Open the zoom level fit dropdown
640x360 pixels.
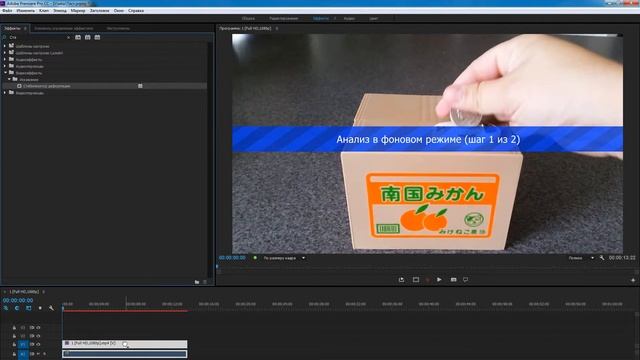click(284, 258)
